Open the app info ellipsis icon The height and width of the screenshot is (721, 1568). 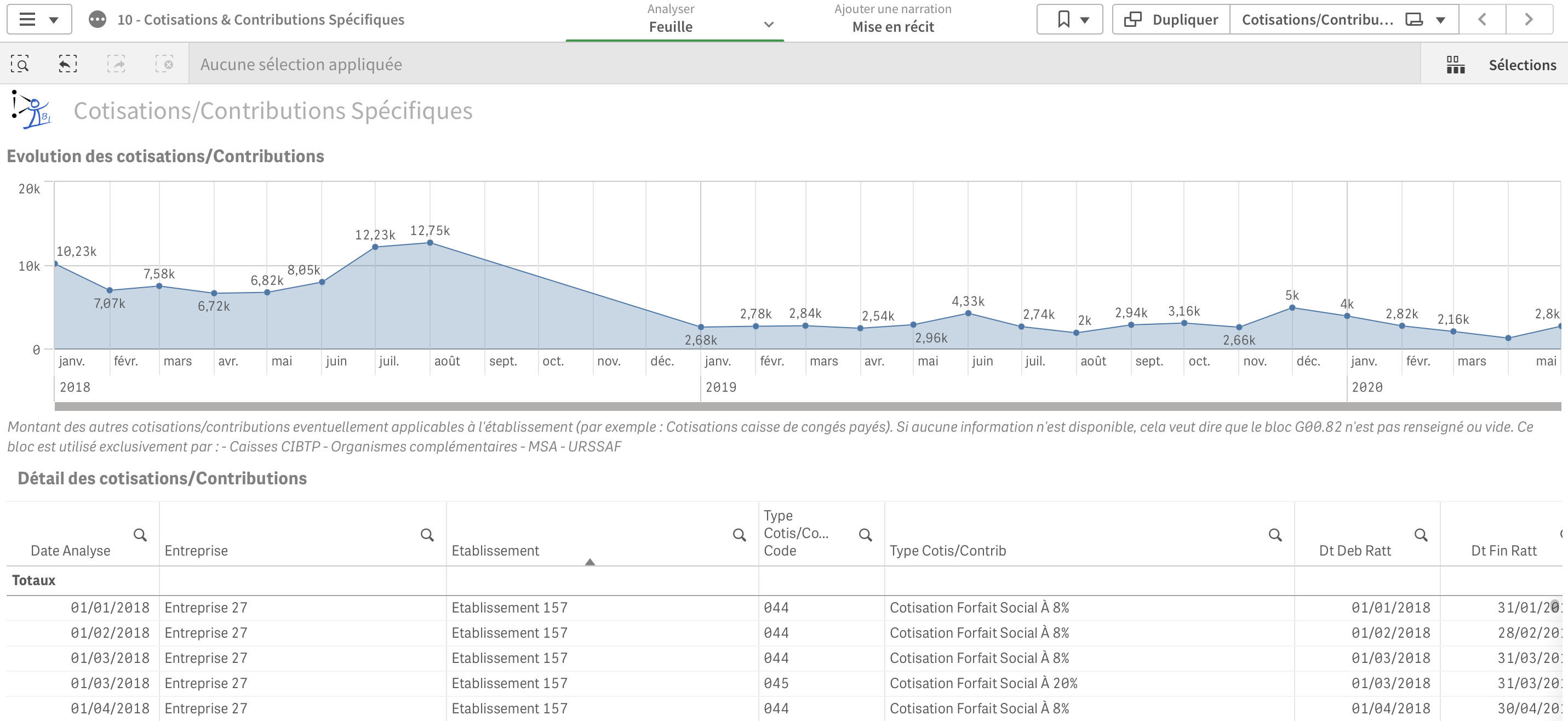[98, 20]
